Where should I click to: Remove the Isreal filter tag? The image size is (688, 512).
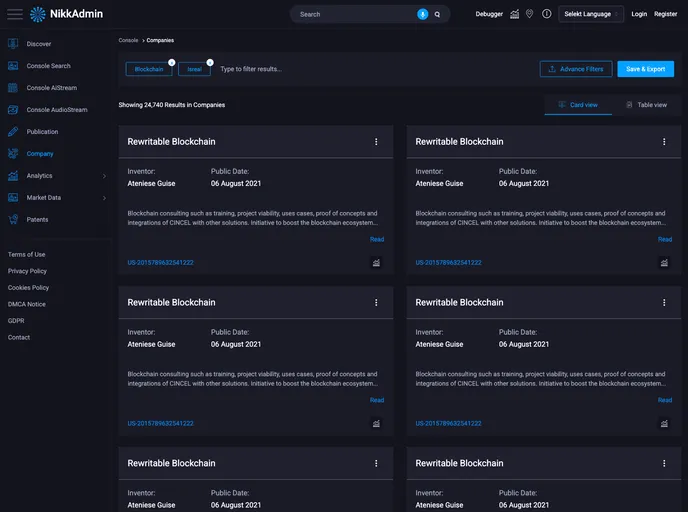point(210,62)
